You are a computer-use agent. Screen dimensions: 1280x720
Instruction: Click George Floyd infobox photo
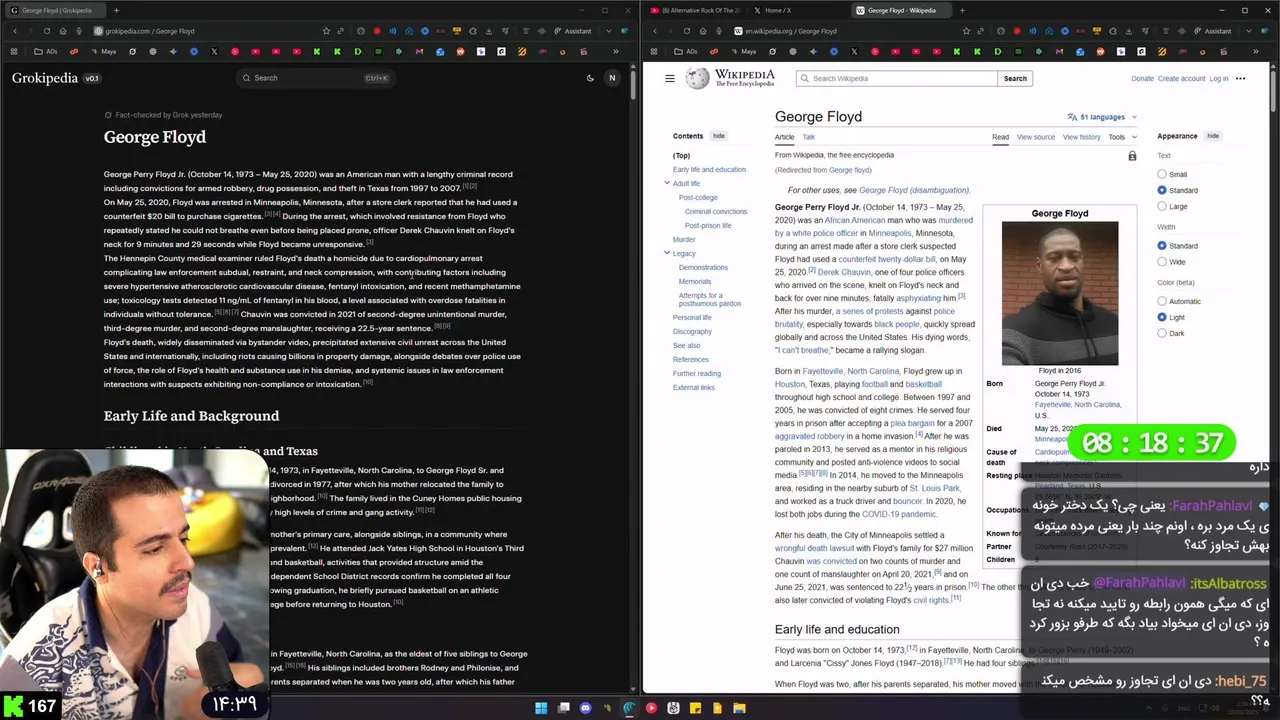[1060, 294]
